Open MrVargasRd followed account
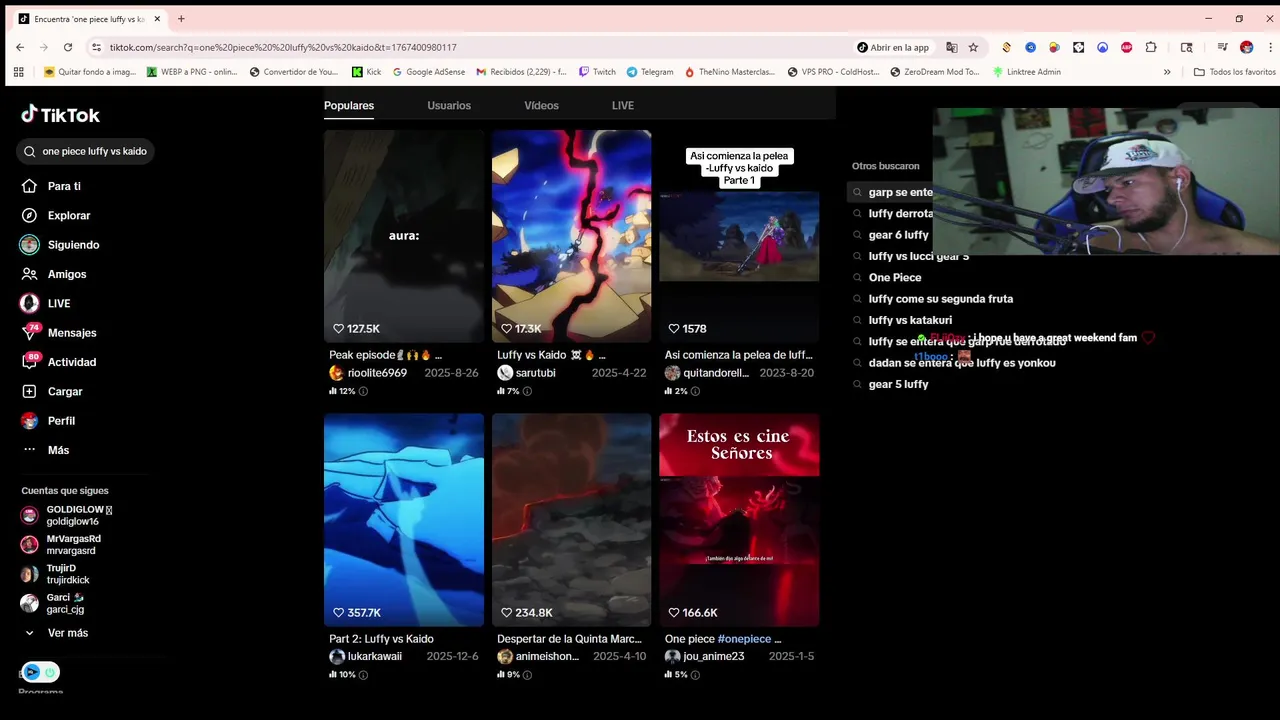 [61, 545]
